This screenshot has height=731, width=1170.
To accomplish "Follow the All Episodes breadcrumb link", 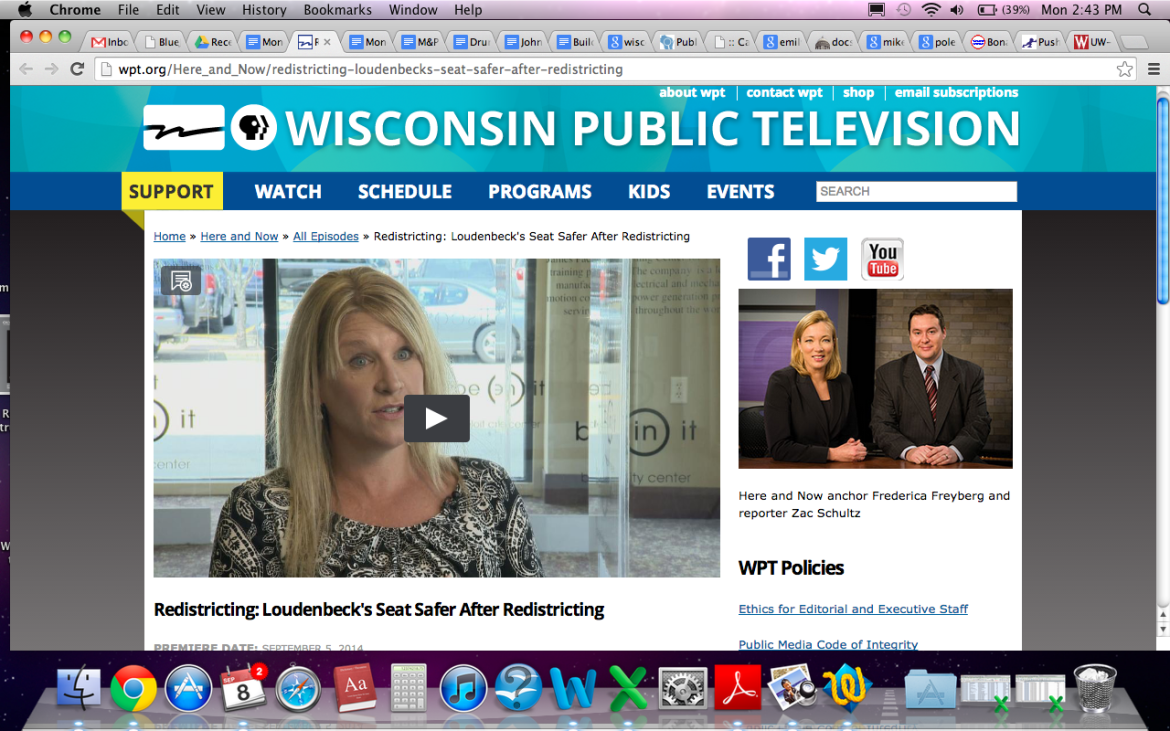I will 325,236.
